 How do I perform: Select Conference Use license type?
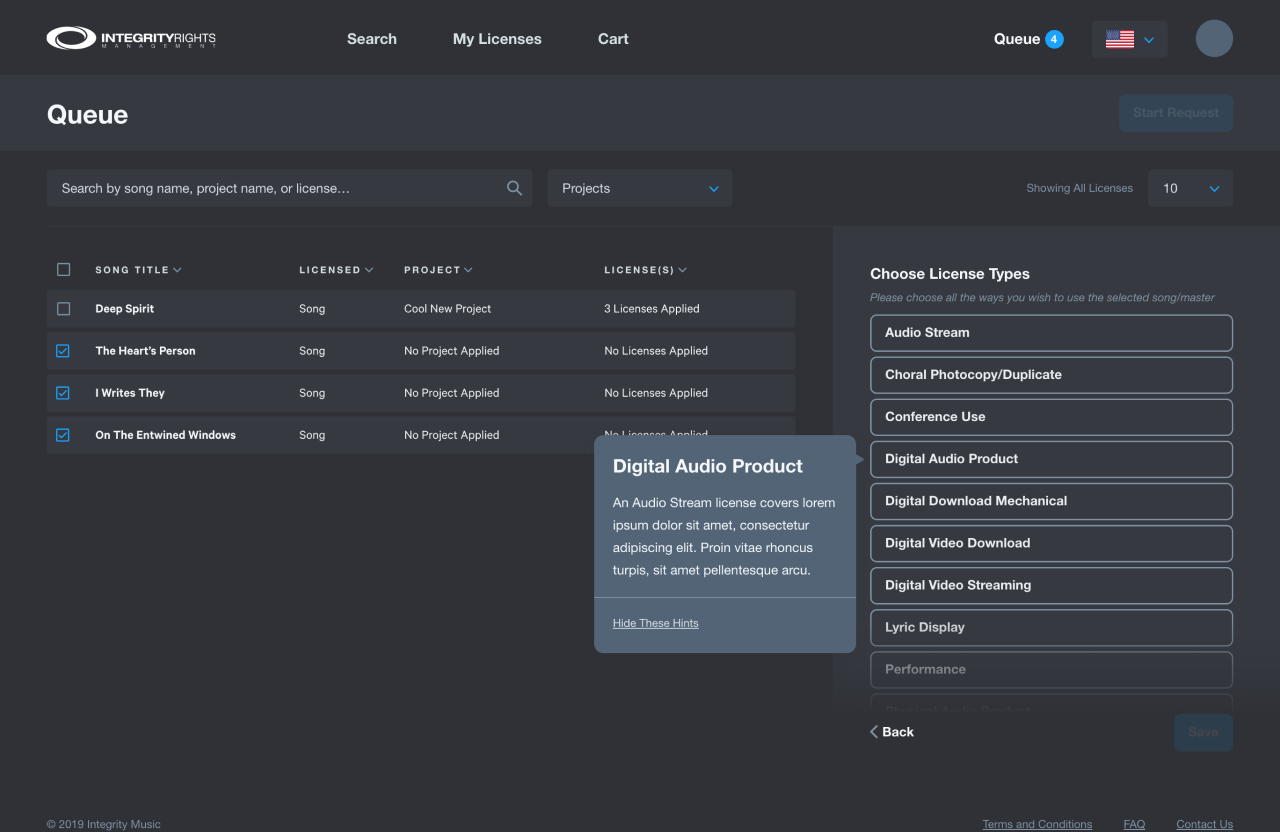pos(1051,417)
